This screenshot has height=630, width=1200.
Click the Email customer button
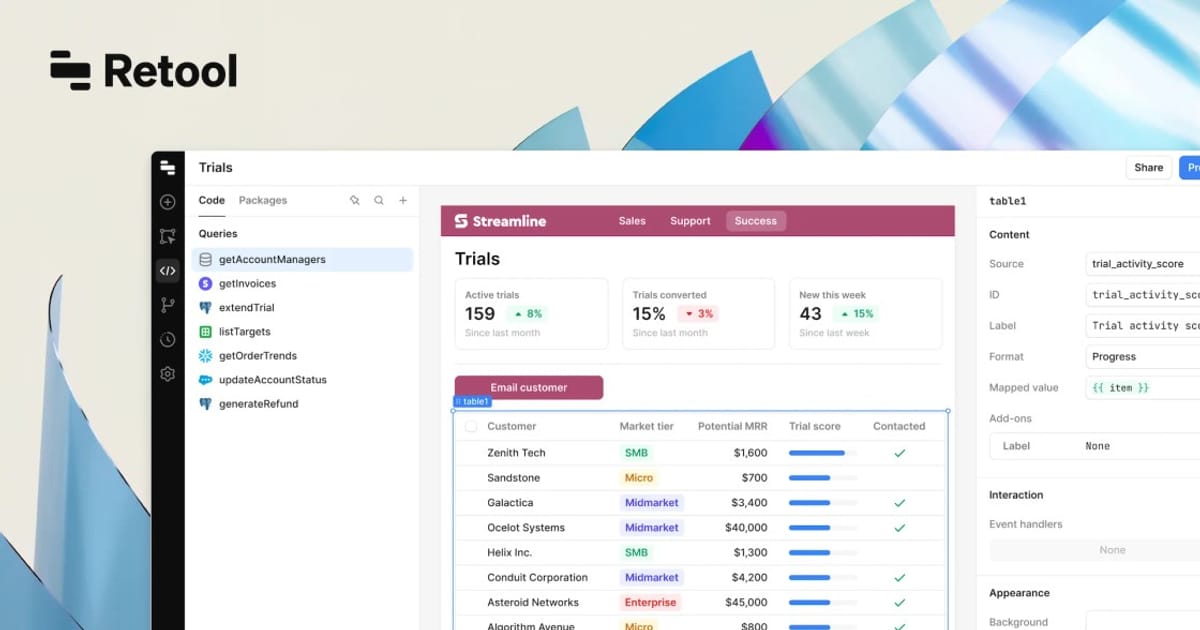(x=529, y=388)
